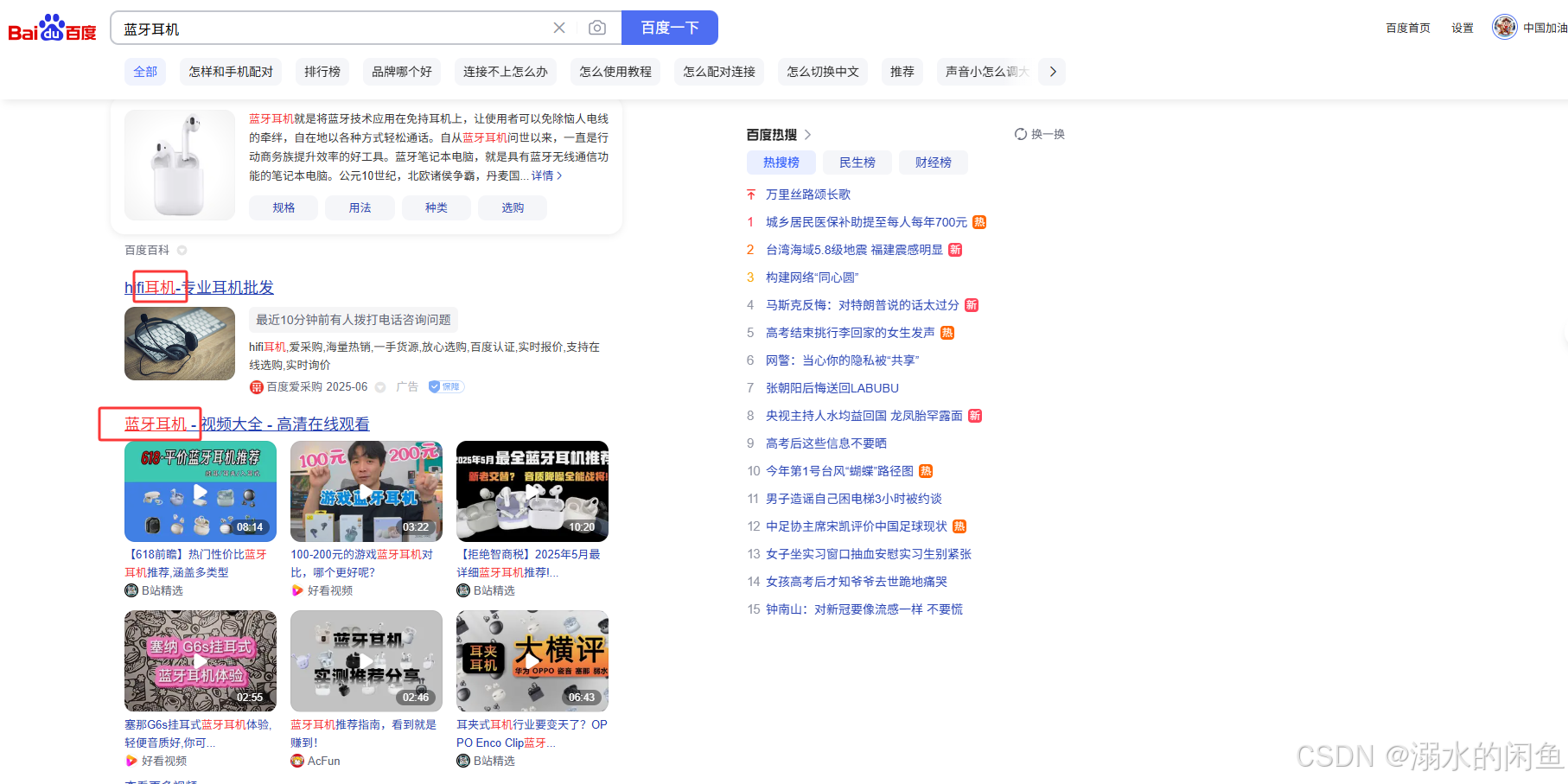This screenshot has width=1568, height=784.
Task: Open the AirPods encyclopedia thumbnail
Action: click(180, 164)
